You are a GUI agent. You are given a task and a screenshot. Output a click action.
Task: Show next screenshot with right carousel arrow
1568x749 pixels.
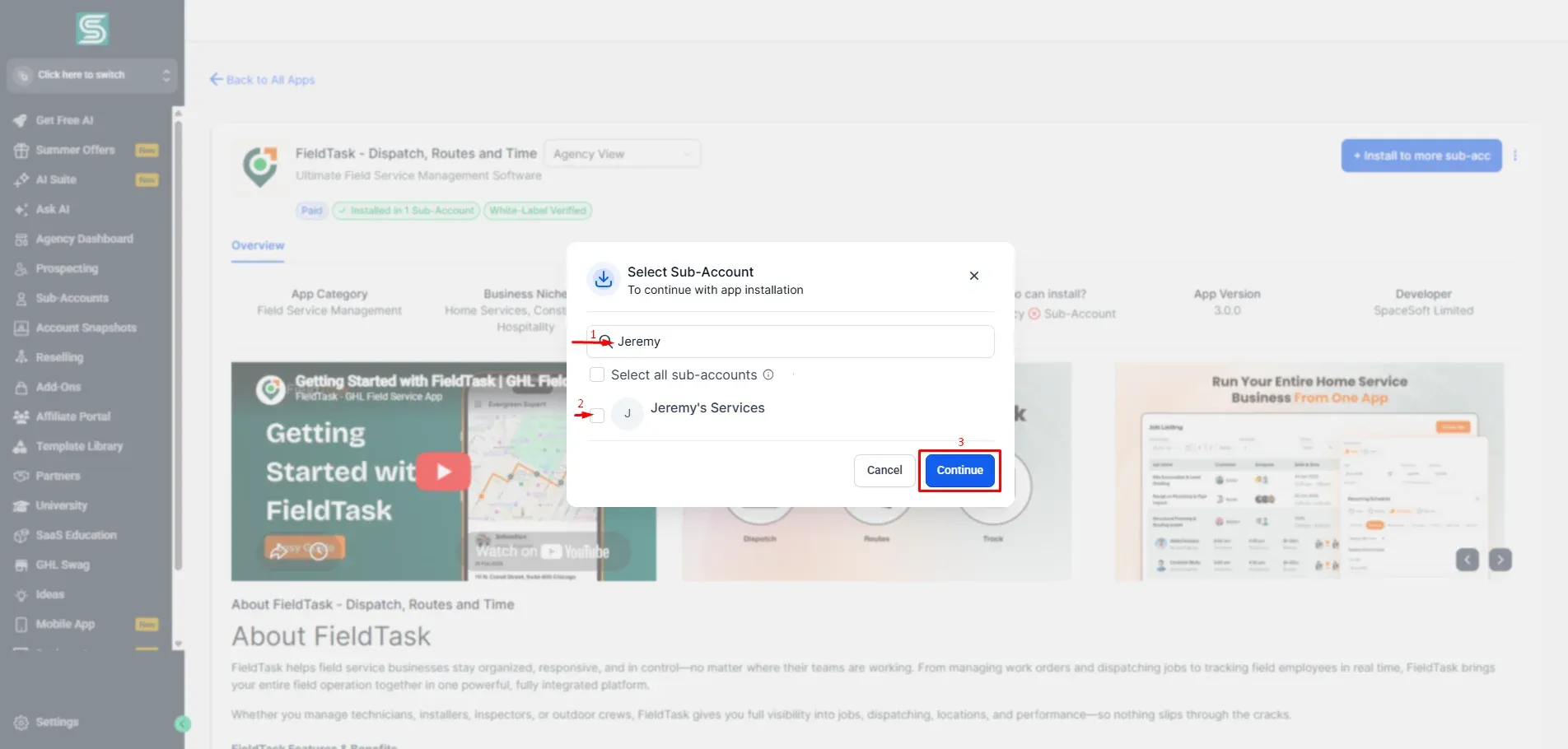tap(1500, 560)
